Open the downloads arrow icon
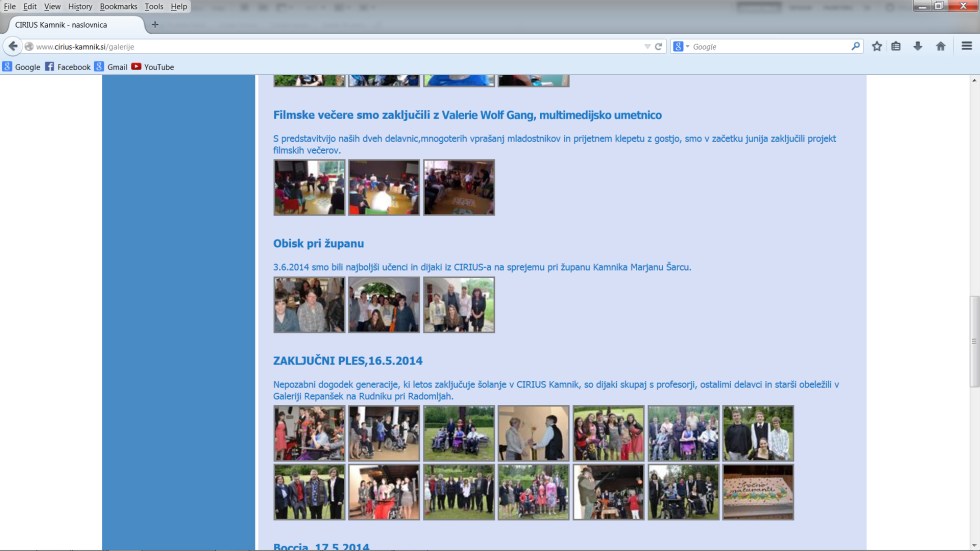Viewport: 980px width, 551px height. [918, 46]
